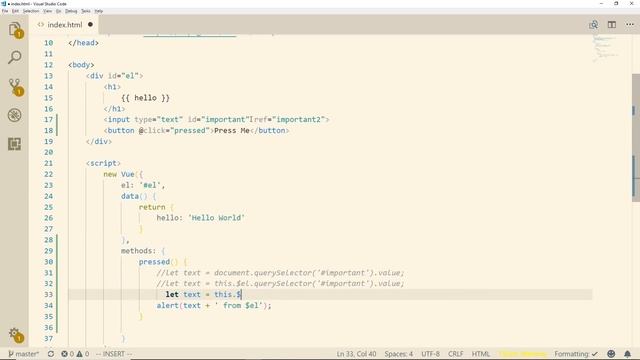640x360 pixels.
Task: Click the sync changes icon in status bar
Action: tap(51, 354)
